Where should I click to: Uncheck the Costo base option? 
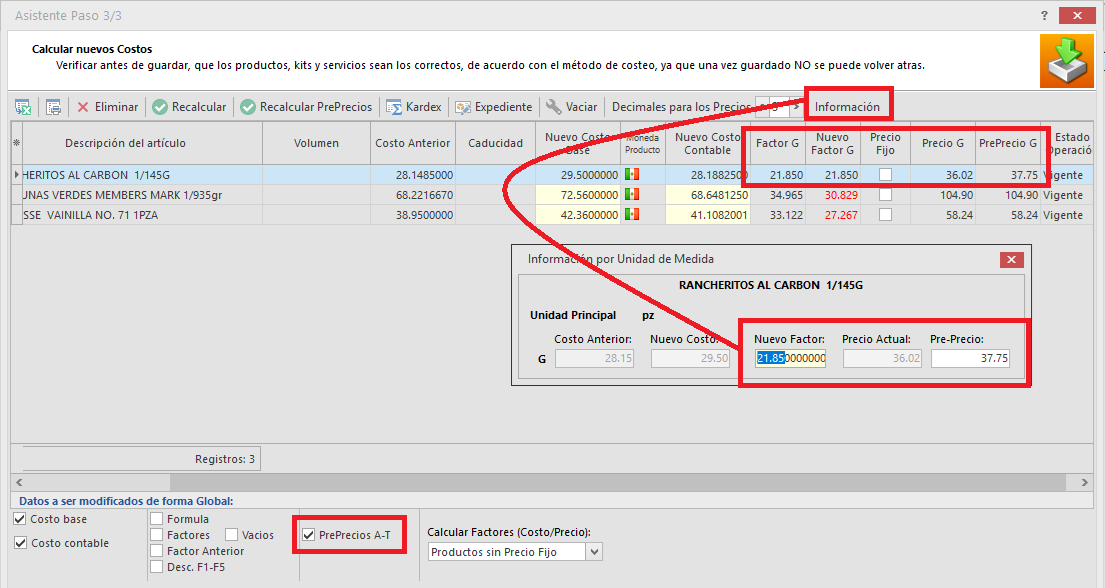click(18, 518)
